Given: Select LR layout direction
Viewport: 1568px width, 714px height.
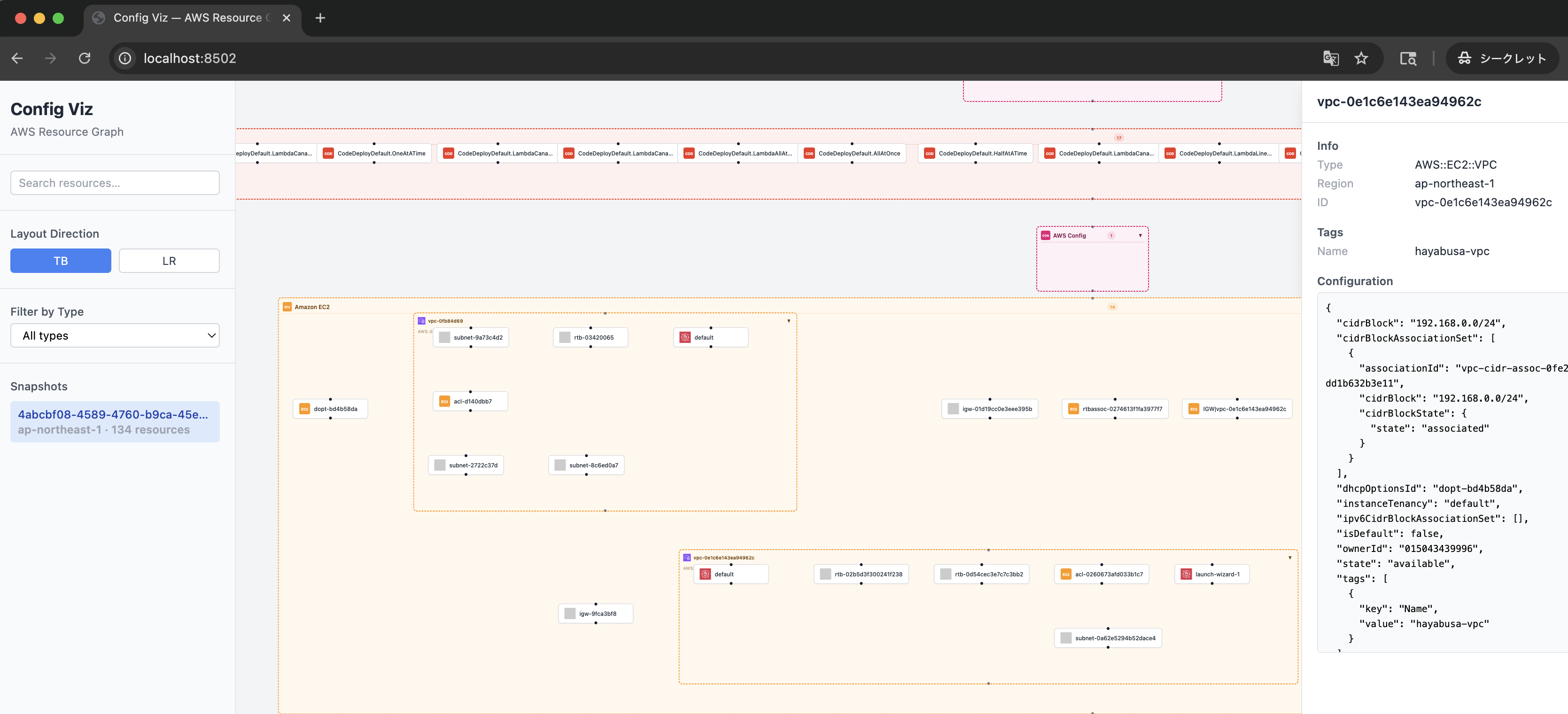Looking at the screenshot, I should tap(169, 261).
